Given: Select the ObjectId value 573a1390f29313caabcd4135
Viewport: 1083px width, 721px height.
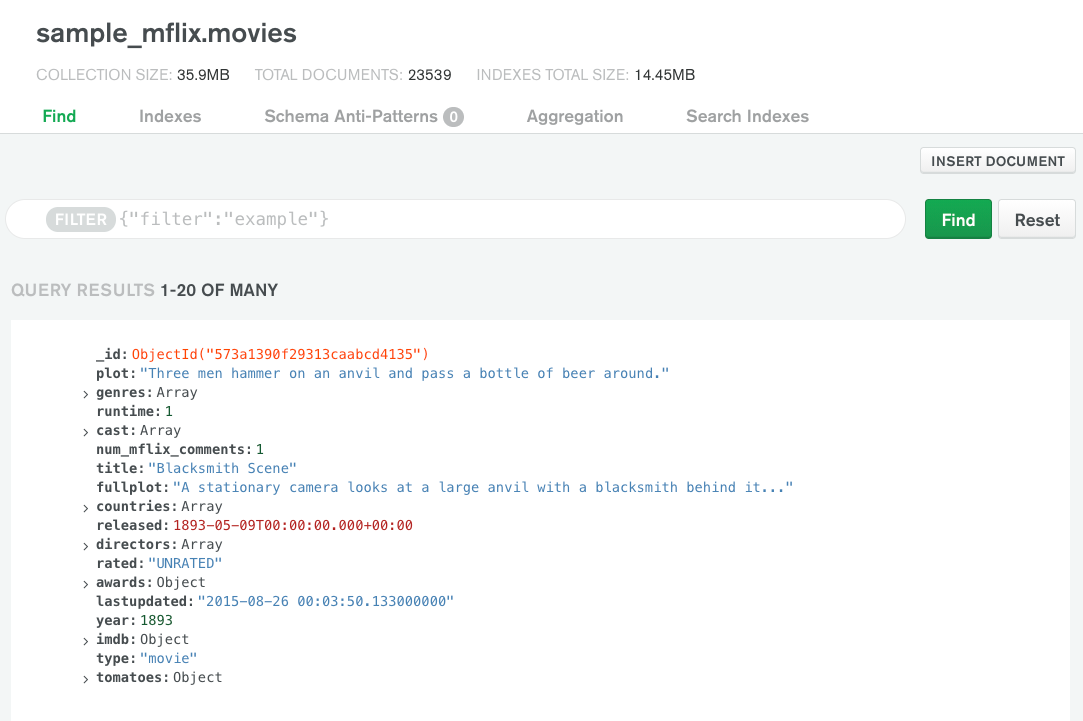Looking at the screenshot, I should (x=280, y=354).
